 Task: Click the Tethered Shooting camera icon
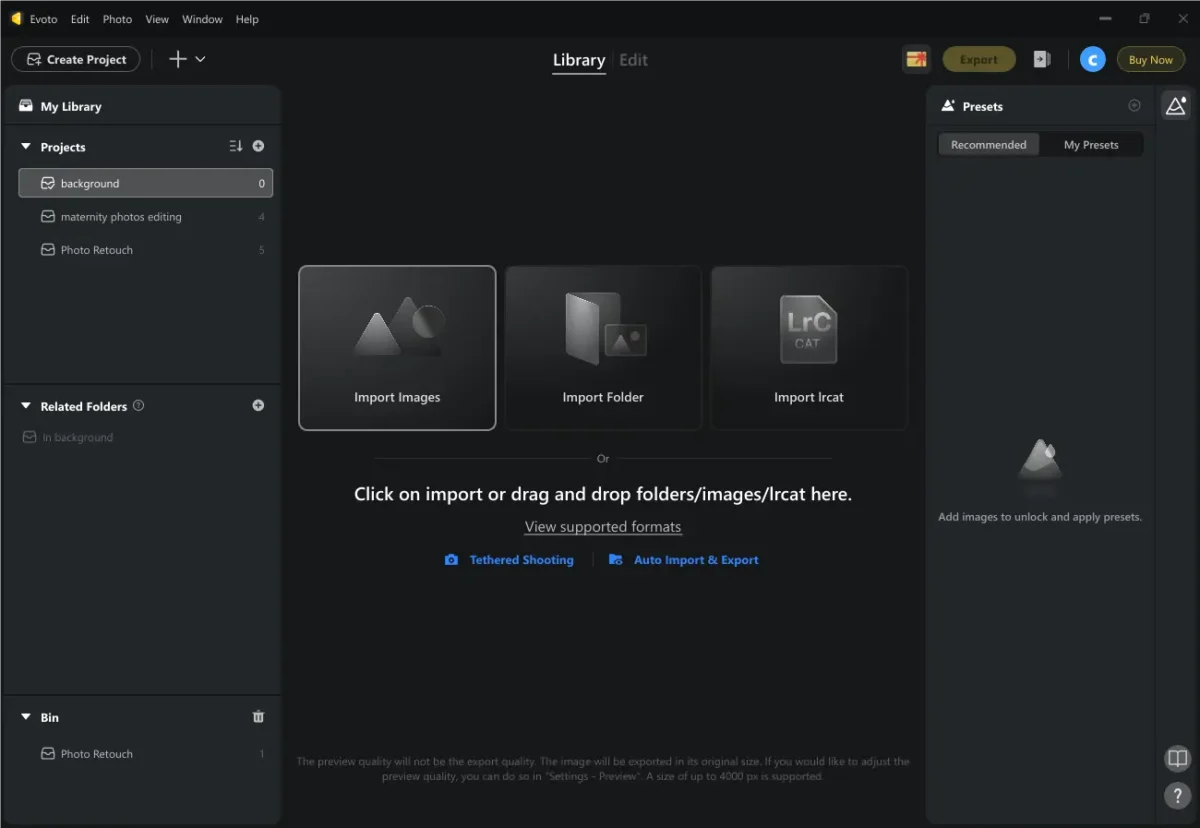pos(452,560)
